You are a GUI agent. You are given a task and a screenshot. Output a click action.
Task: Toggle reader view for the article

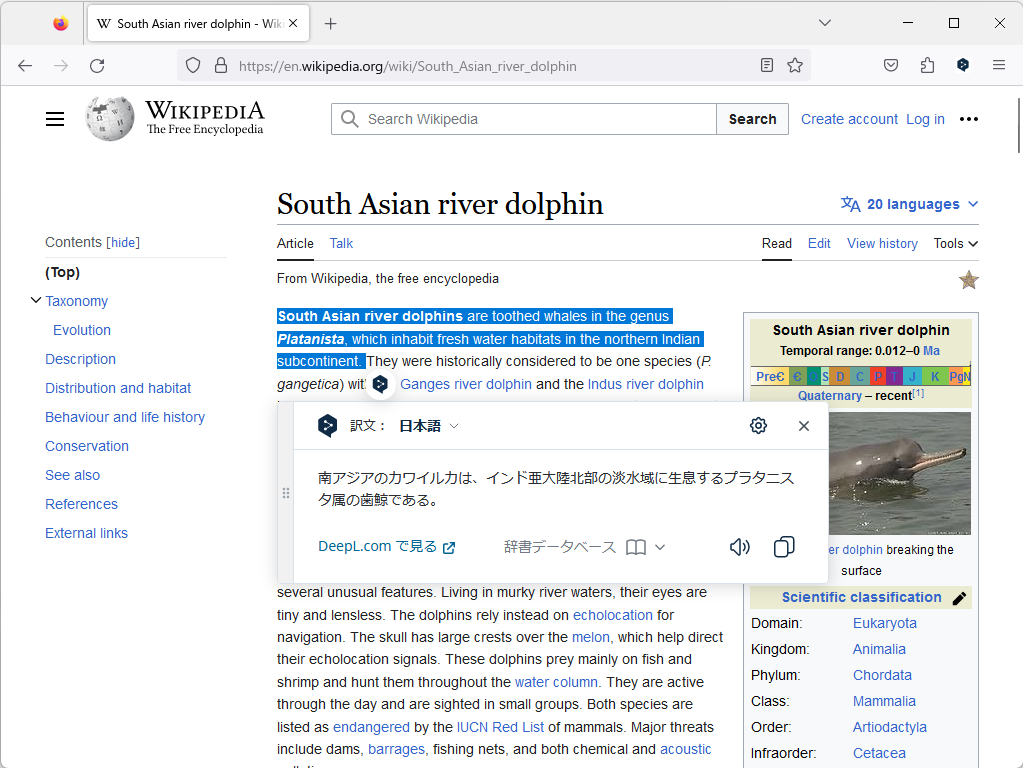coord(766,64)
